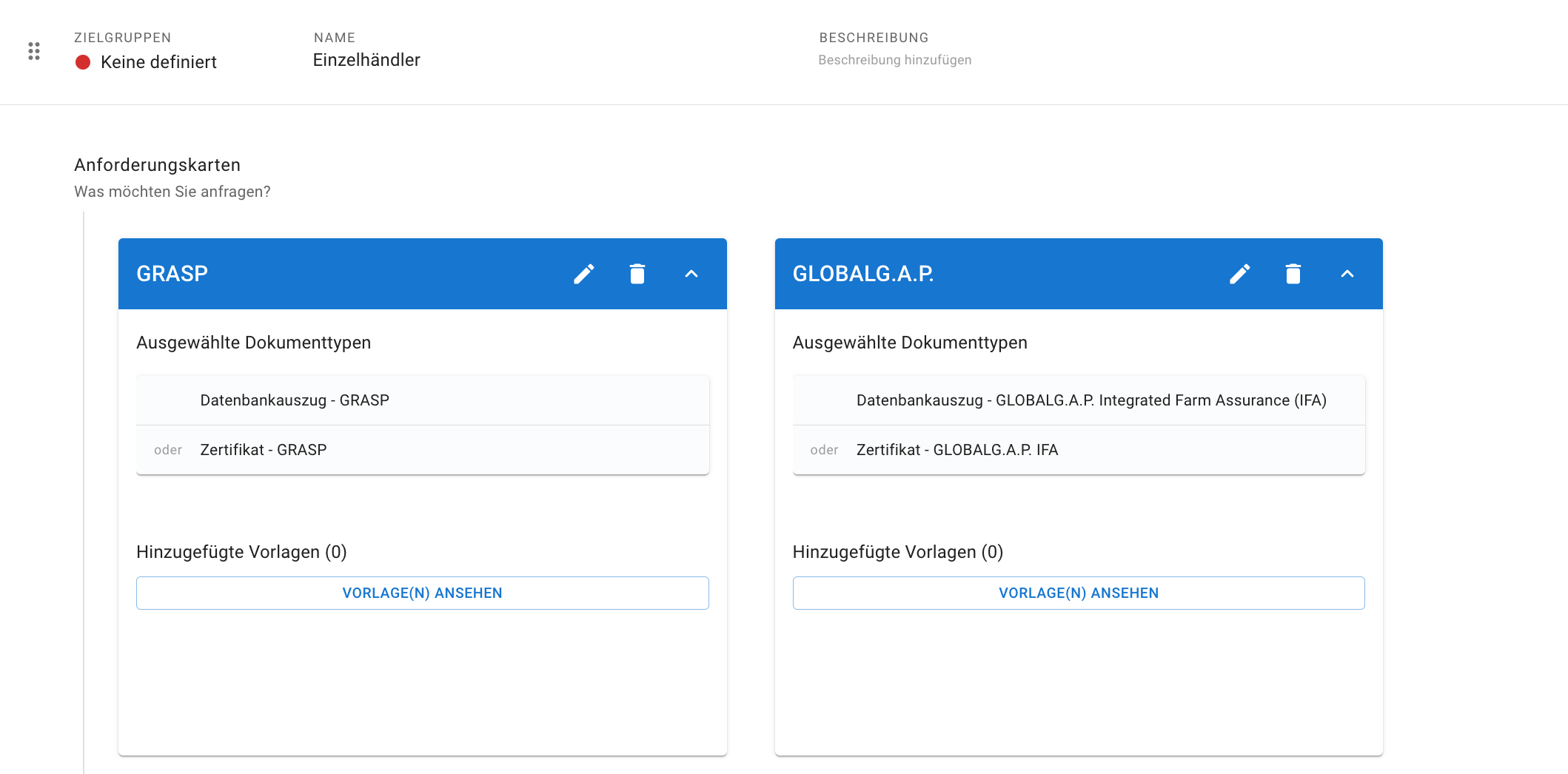Edit the GLOBALG.A.P. card with pencil icon
Viewport: 1568px width, 774px height.
[x=1240, y=274]
